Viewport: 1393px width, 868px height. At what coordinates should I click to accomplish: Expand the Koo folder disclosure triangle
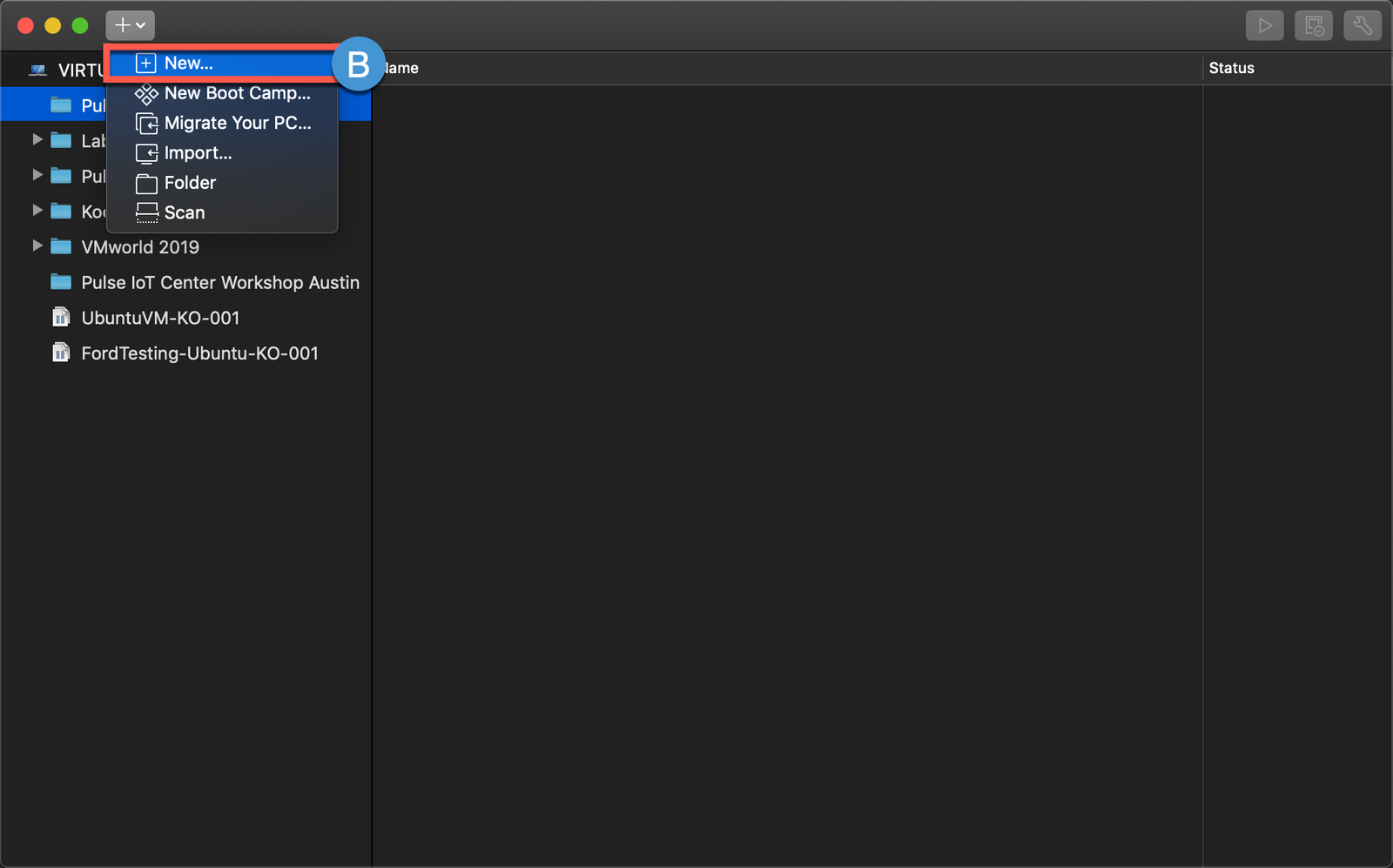[x=37, y=211]
